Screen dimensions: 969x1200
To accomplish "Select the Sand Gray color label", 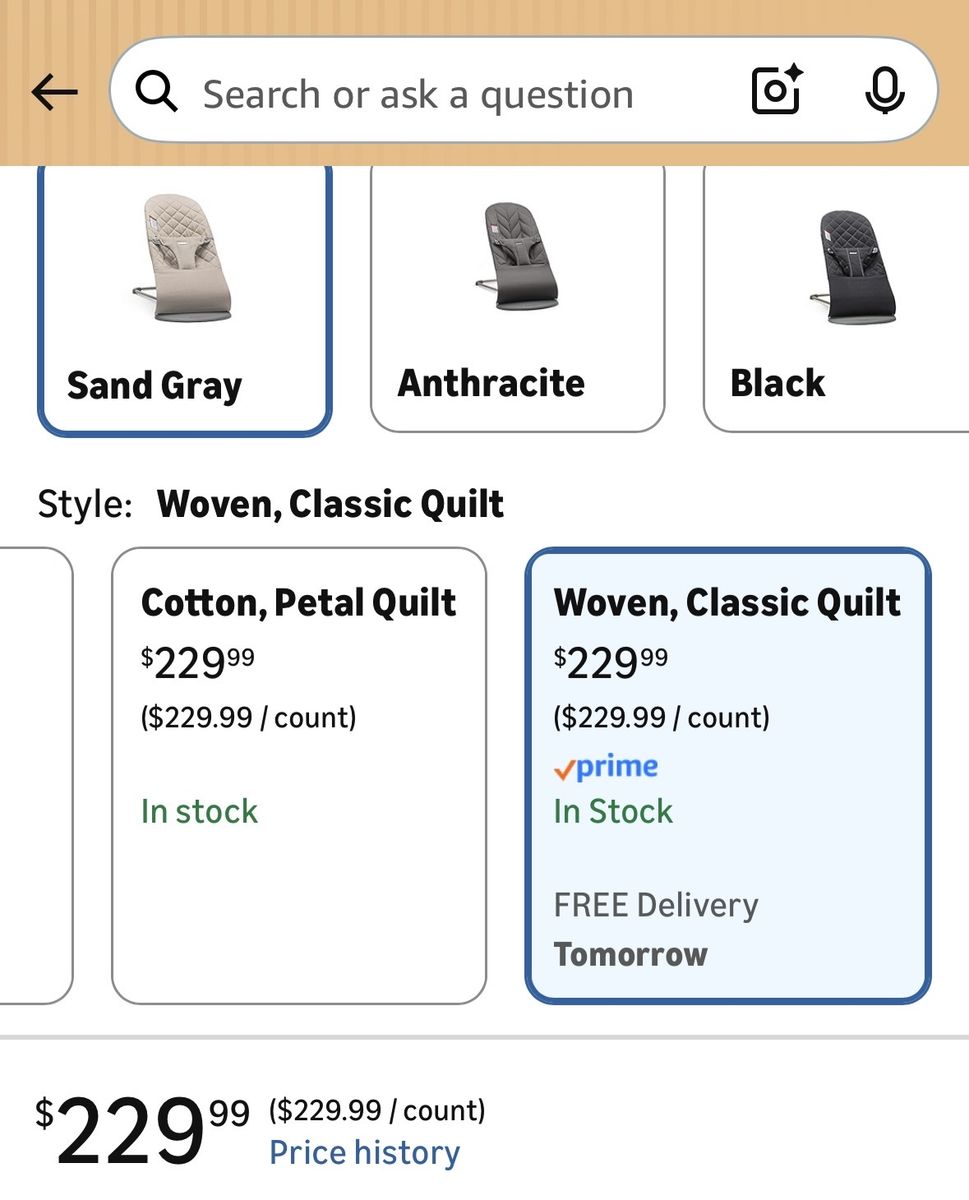I will click(155, 386).
